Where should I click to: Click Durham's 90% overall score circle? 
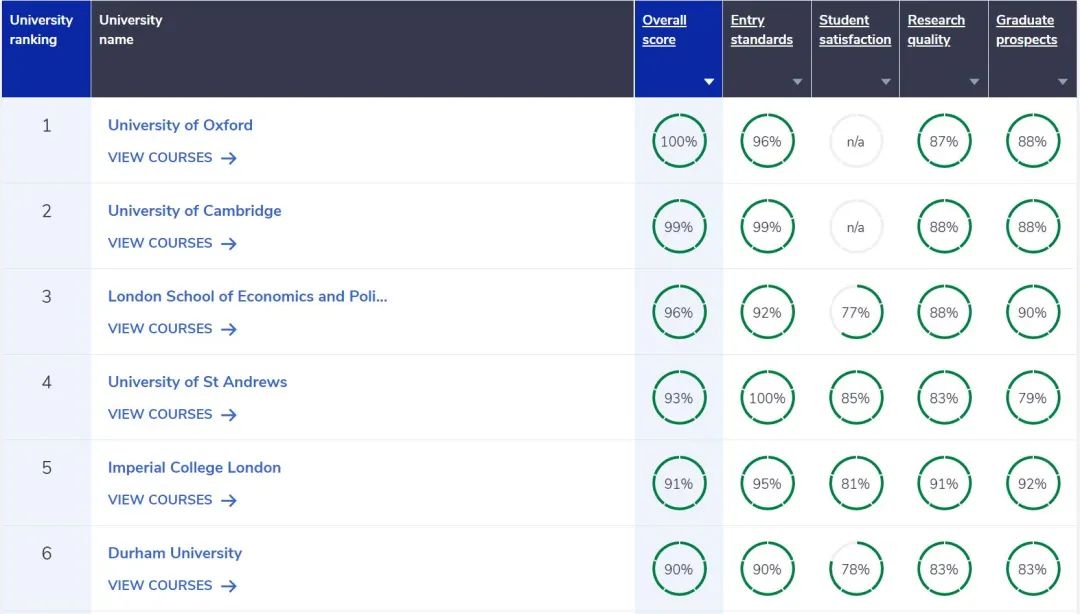click(x=679, y=569)
